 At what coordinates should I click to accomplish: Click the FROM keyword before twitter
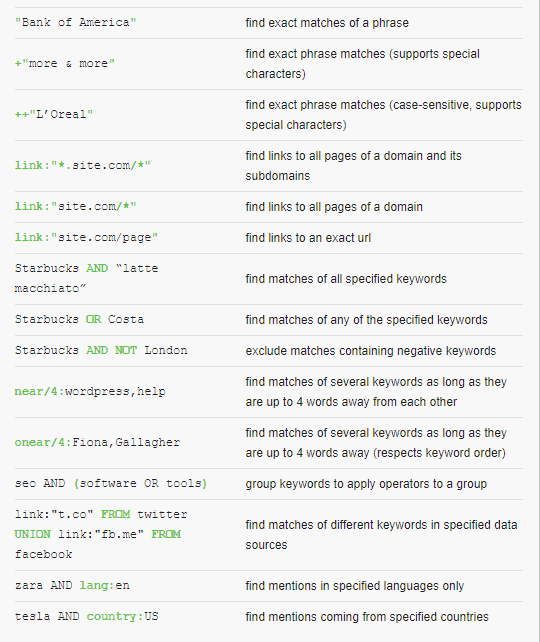click(x=115, y=514)
